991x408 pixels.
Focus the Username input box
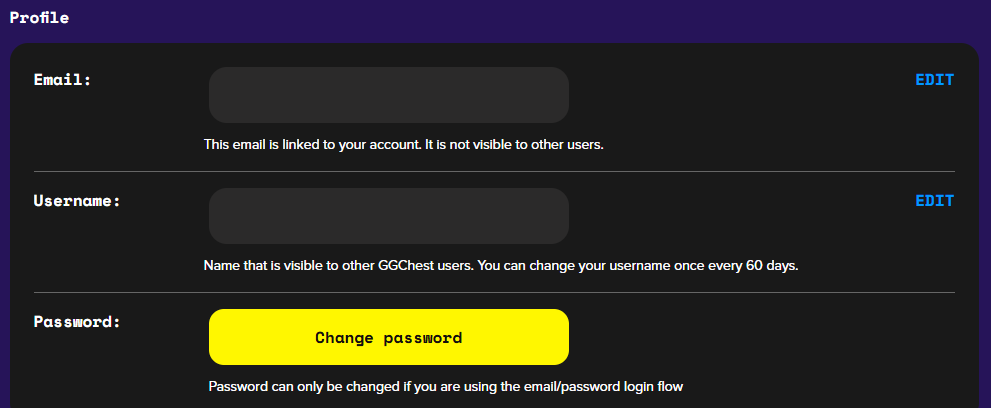(x=388, y=216)
